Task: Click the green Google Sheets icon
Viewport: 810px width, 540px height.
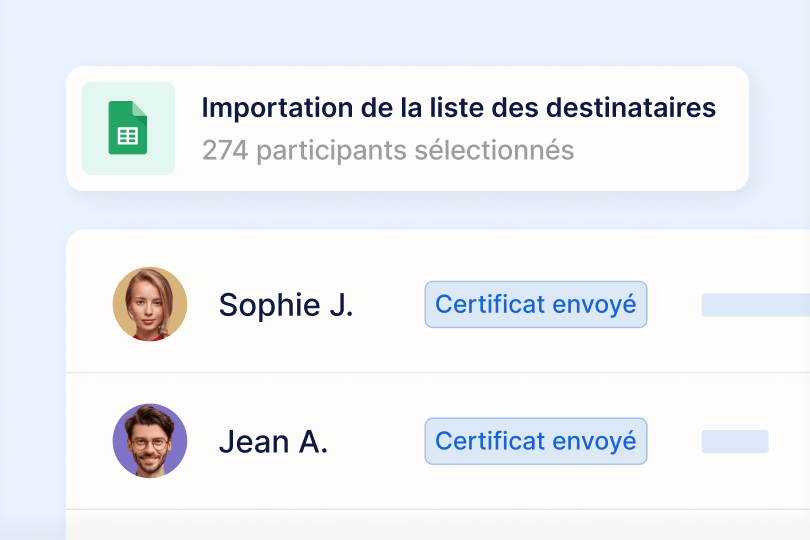Action: (x=128, y=128)
